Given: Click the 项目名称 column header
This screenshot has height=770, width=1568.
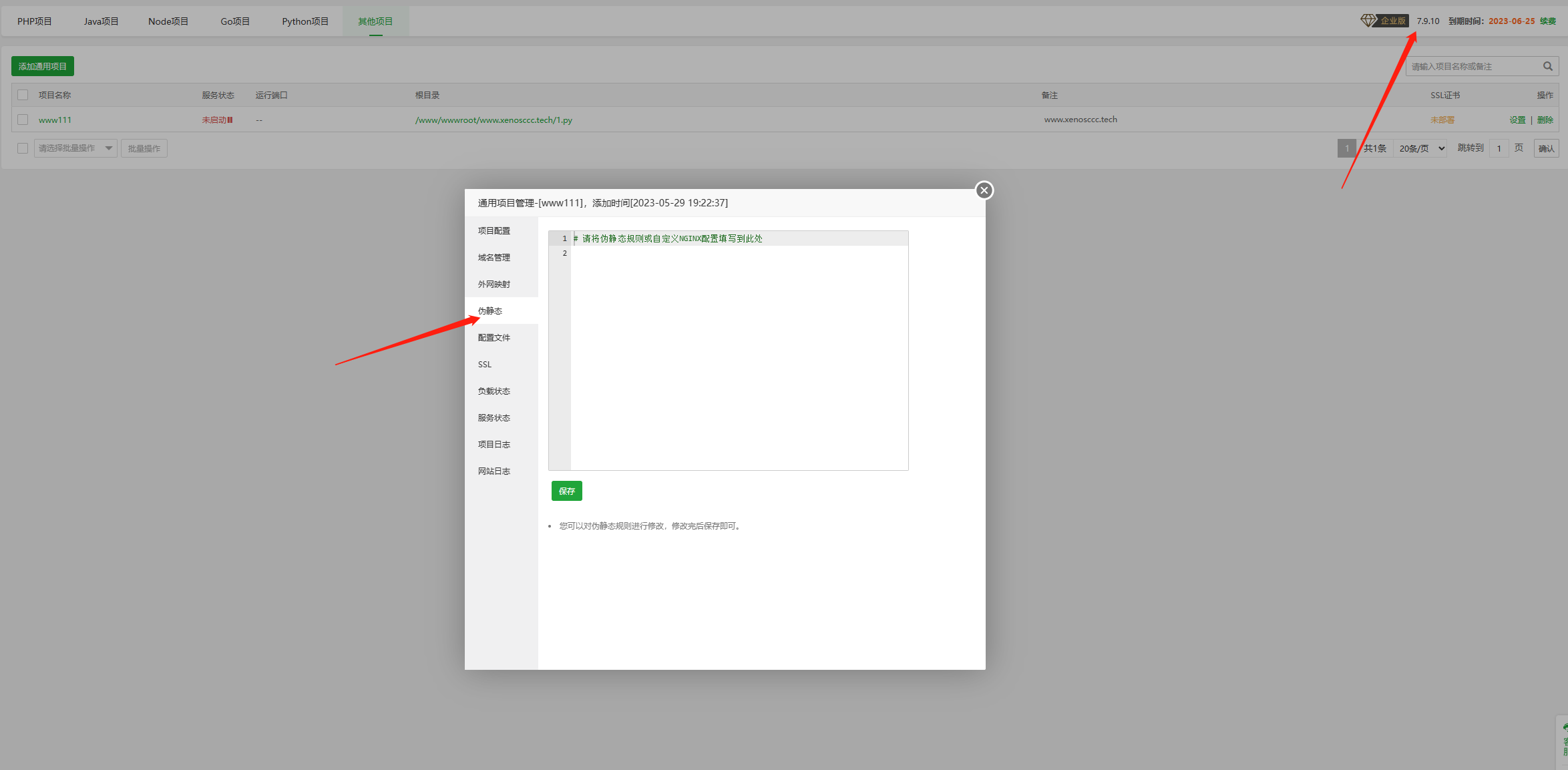Looking at the screenshot, I should coord(55,95).
